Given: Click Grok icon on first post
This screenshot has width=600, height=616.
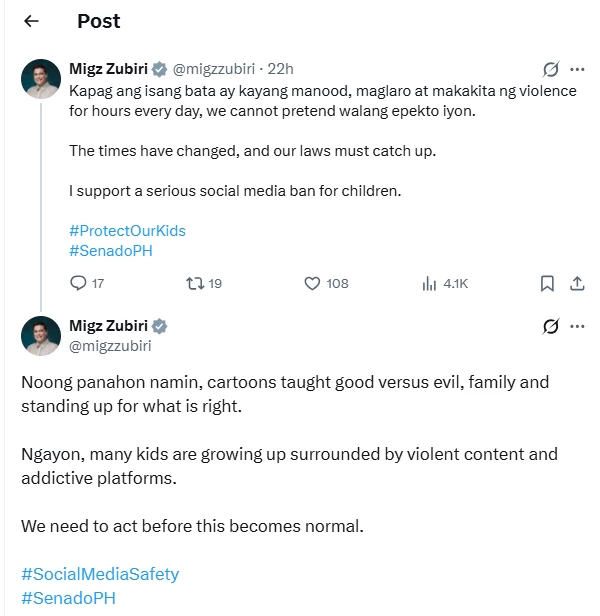Looking at the screenshot, I should (x=550, y=70).
